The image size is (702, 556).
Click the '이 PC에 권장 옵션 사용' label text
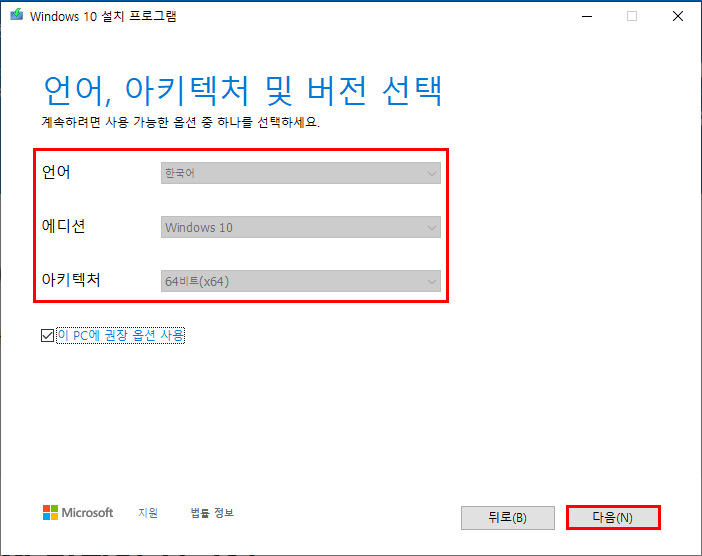121,335
